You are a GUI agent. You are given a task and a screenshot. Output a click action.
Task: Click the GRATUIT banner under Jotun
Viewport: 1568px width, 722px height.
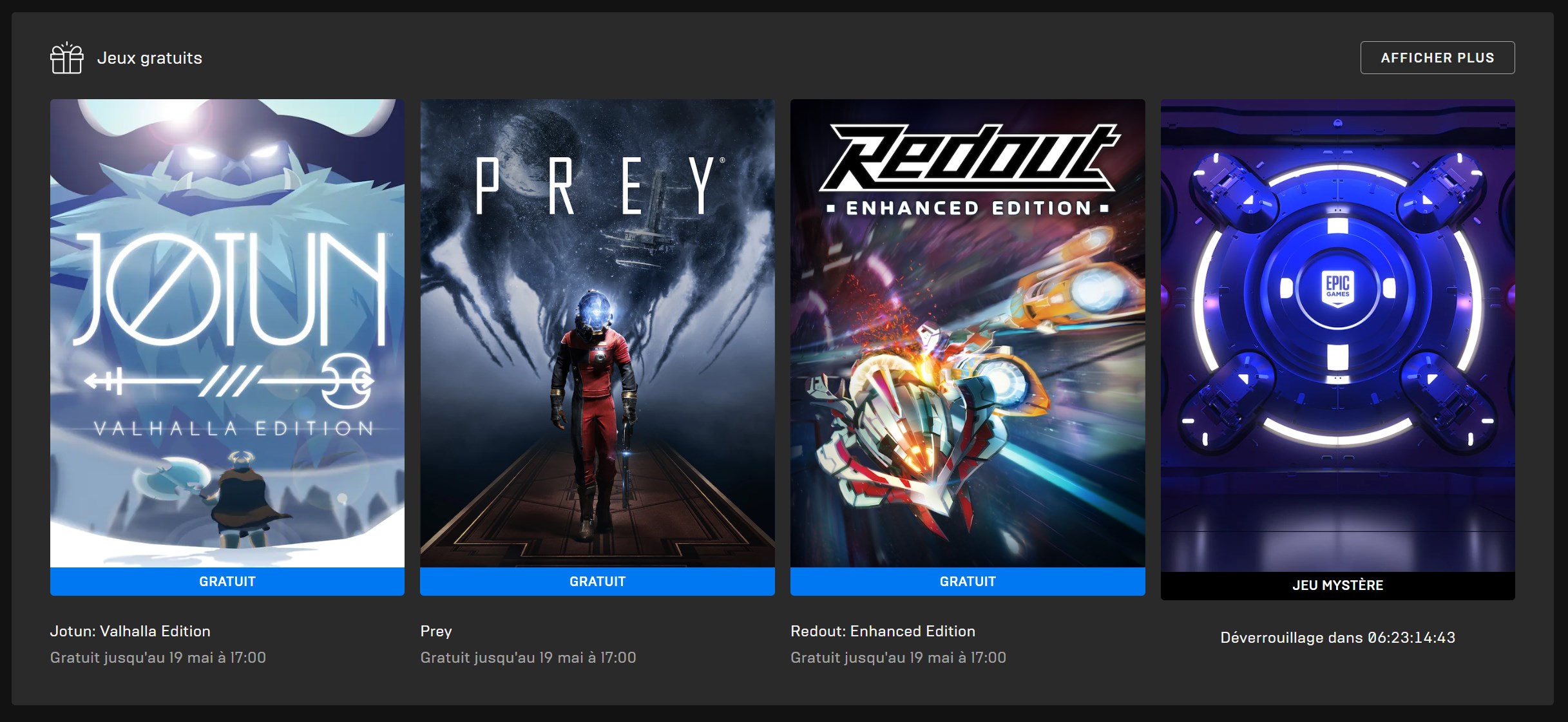pos(227,582)
